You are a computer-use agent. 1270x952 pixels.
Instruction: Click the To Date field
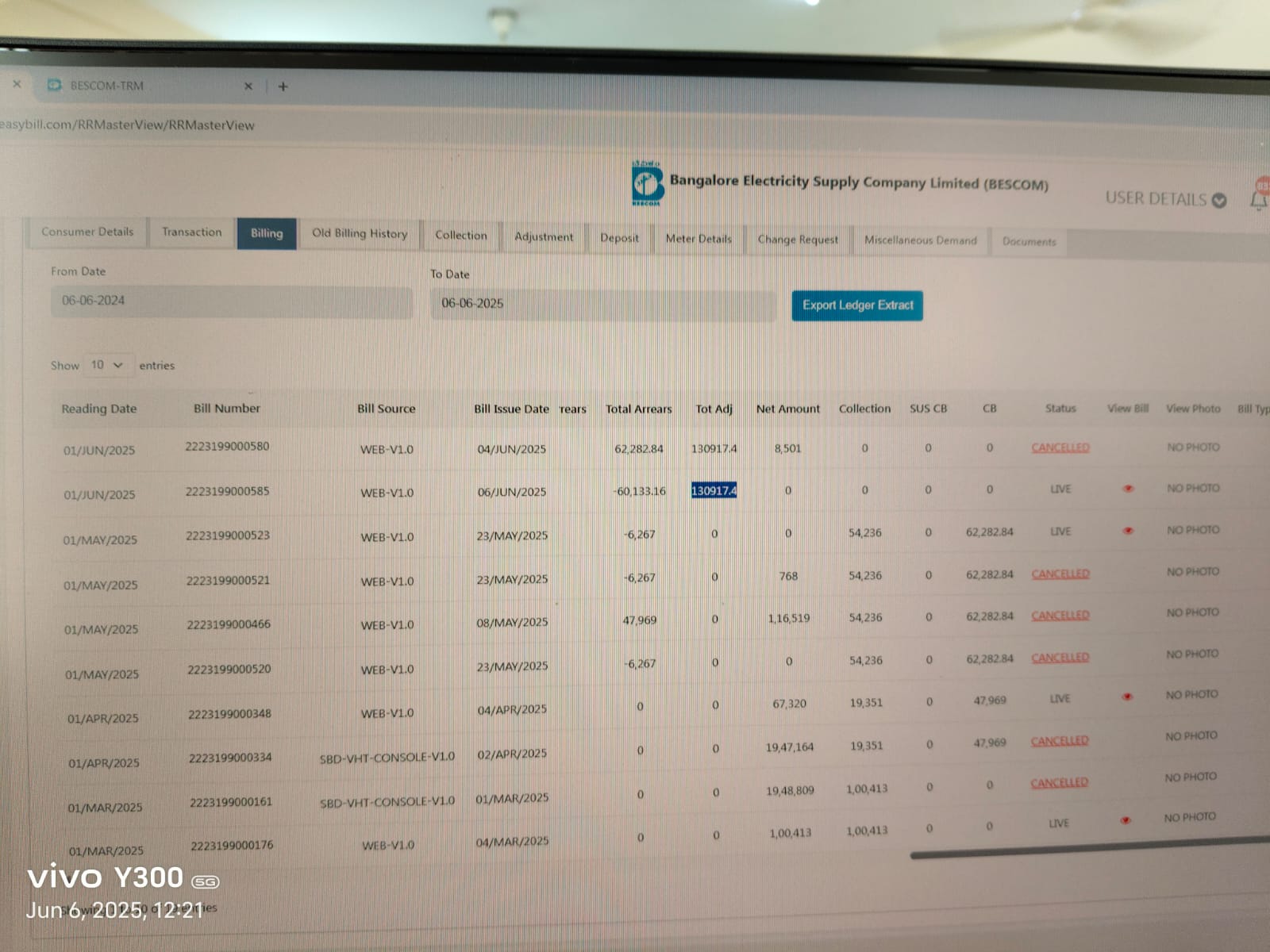[603, 304]
